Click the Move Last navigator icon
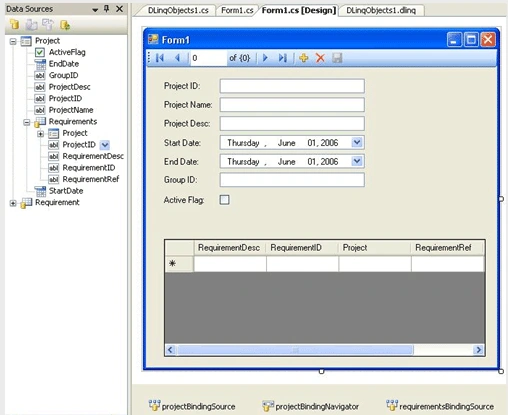This screenshot has height=415, width=508. 282,58
